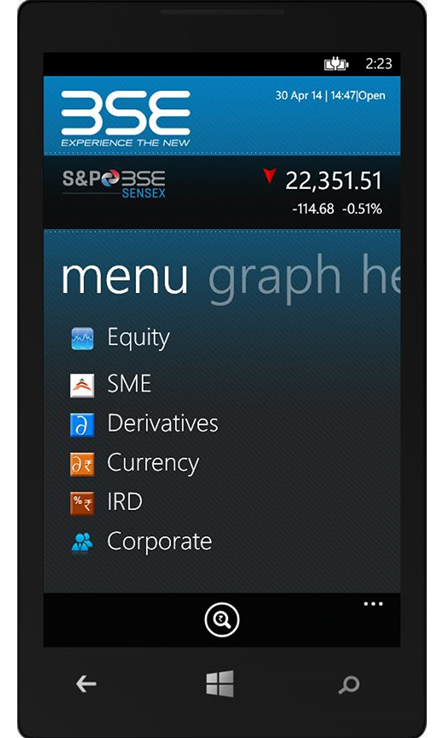Open the Corporate menu entry
443x738 pixels.
tap(160, 542)
